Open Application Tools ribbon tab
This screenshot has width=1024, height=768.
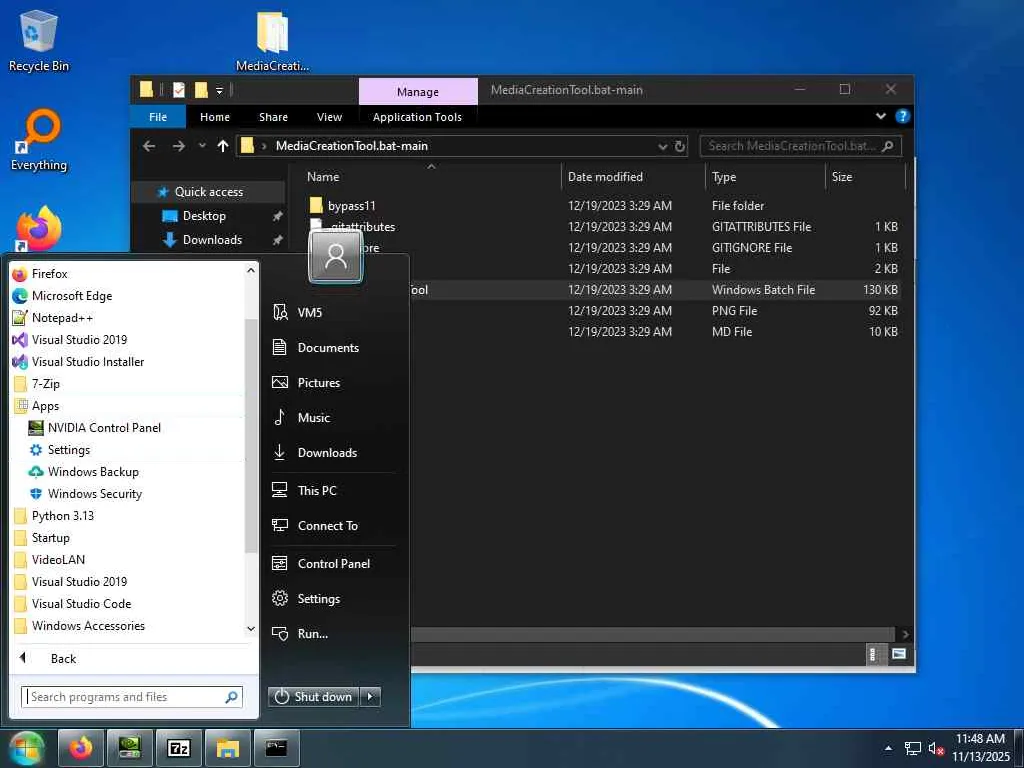(x=417, y=117)
